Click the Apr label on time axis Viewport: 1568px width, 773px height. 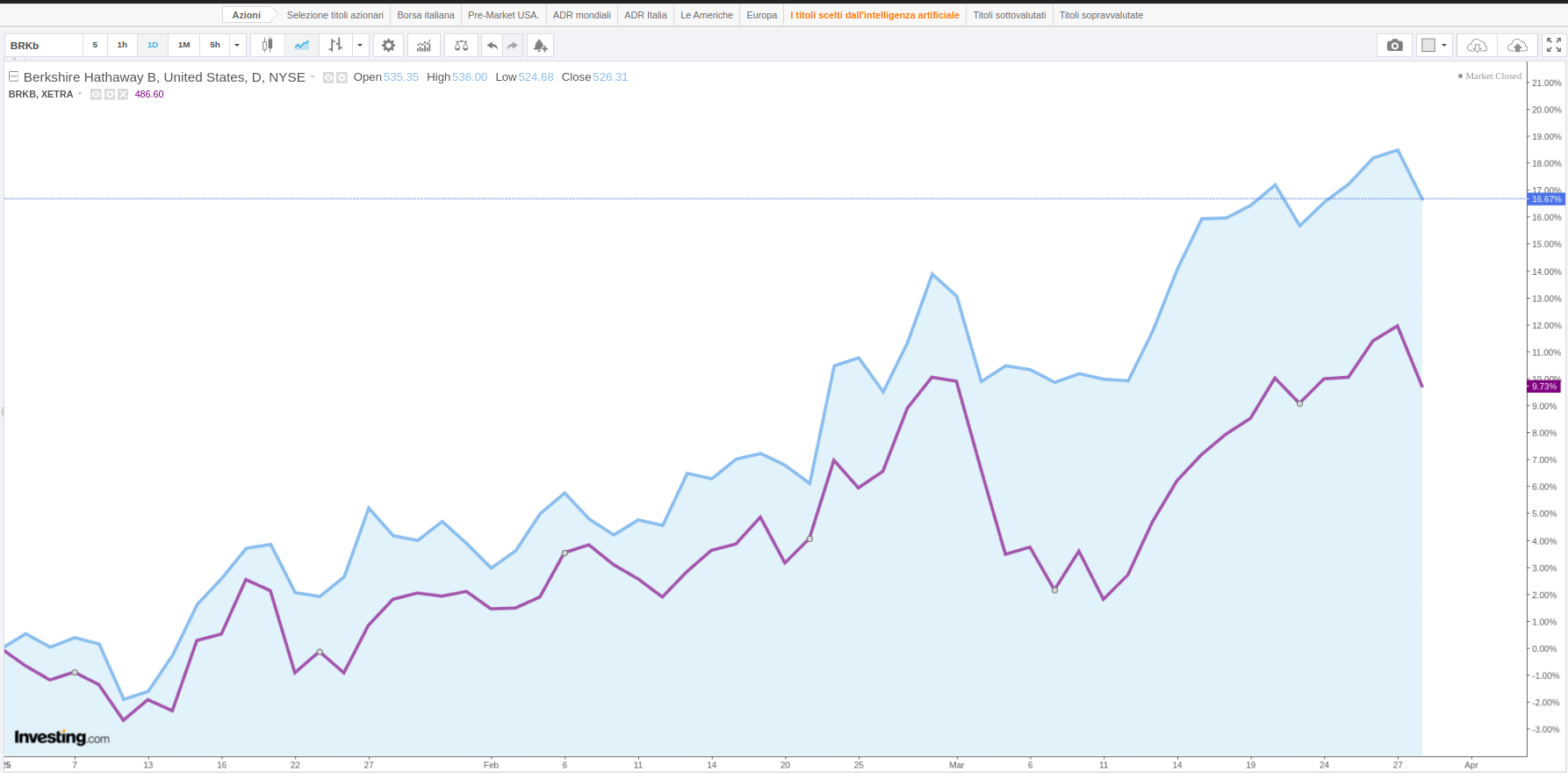point(1471,765)
